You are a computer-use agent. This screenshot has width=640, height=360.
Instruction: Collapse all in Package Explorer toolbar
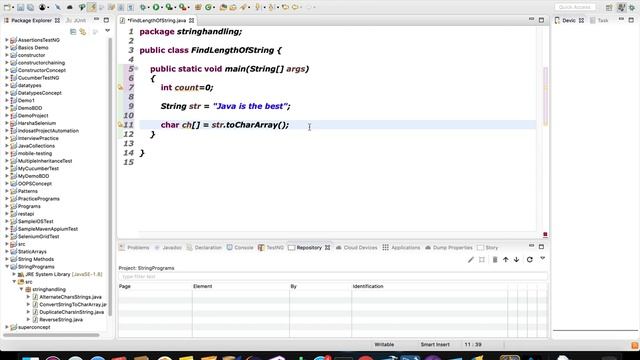click(73, 31)
